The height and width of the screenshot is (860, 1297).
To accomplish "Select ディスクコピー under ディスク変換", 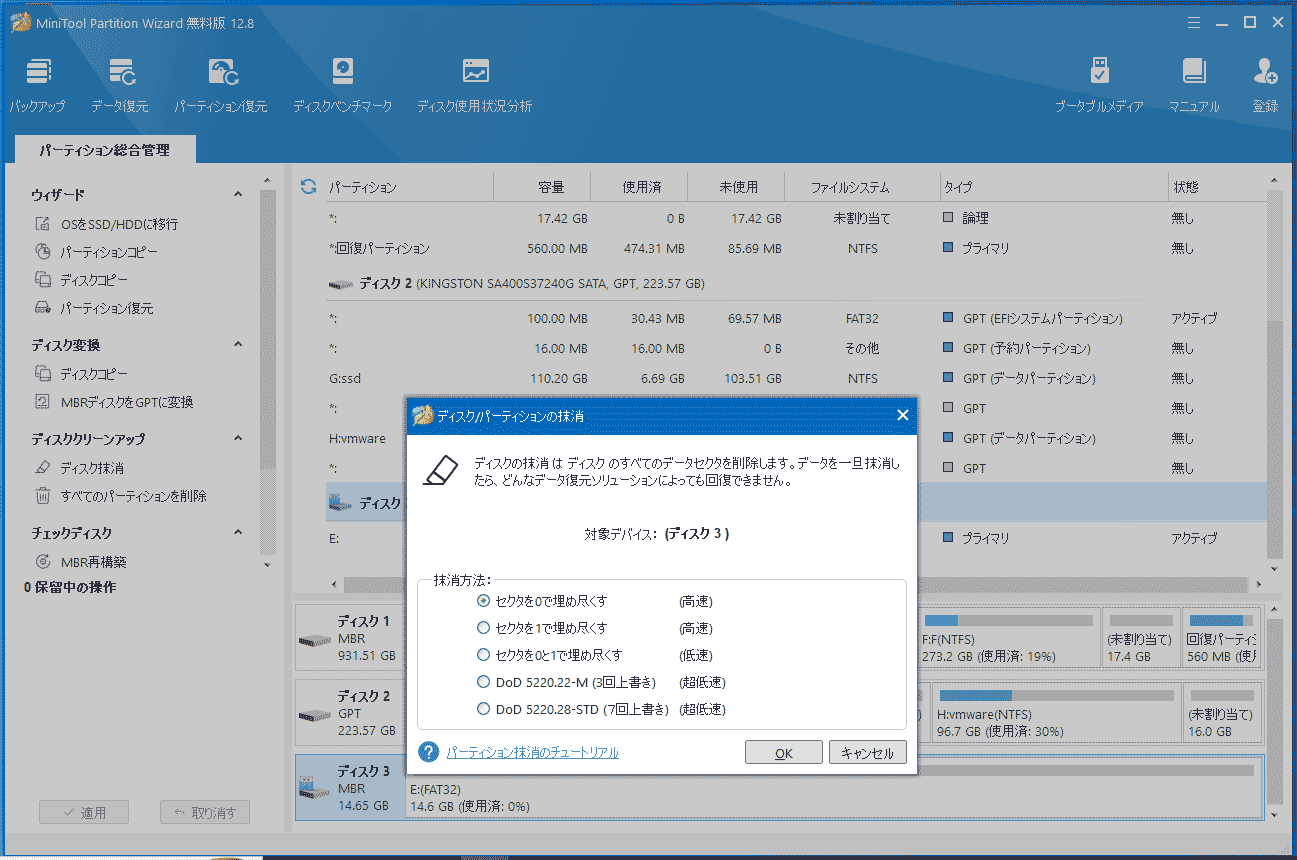I will pos(82,374).
